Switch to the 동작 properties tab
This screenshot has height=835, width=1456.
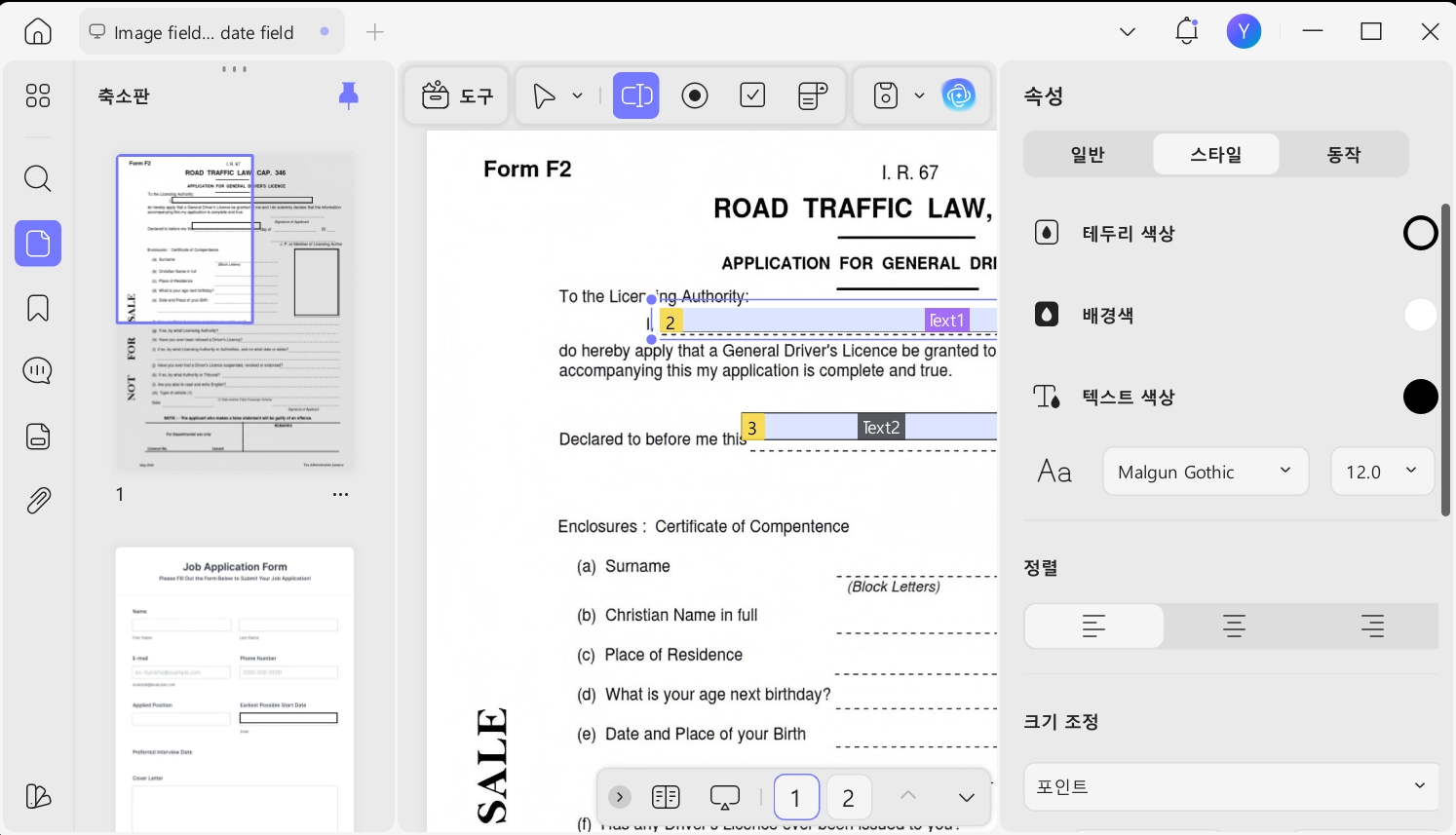(x=1344, y=154)
